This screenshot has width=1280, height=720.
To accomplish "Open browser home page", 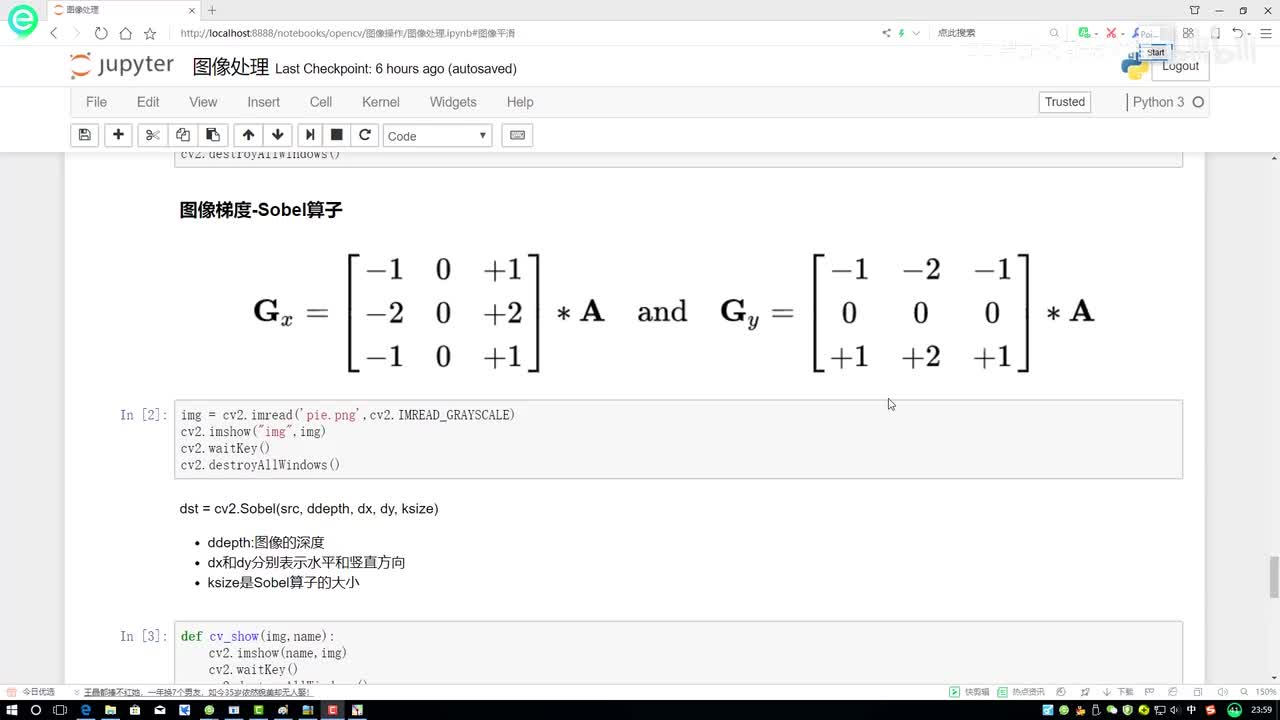I will click(125, 33).
